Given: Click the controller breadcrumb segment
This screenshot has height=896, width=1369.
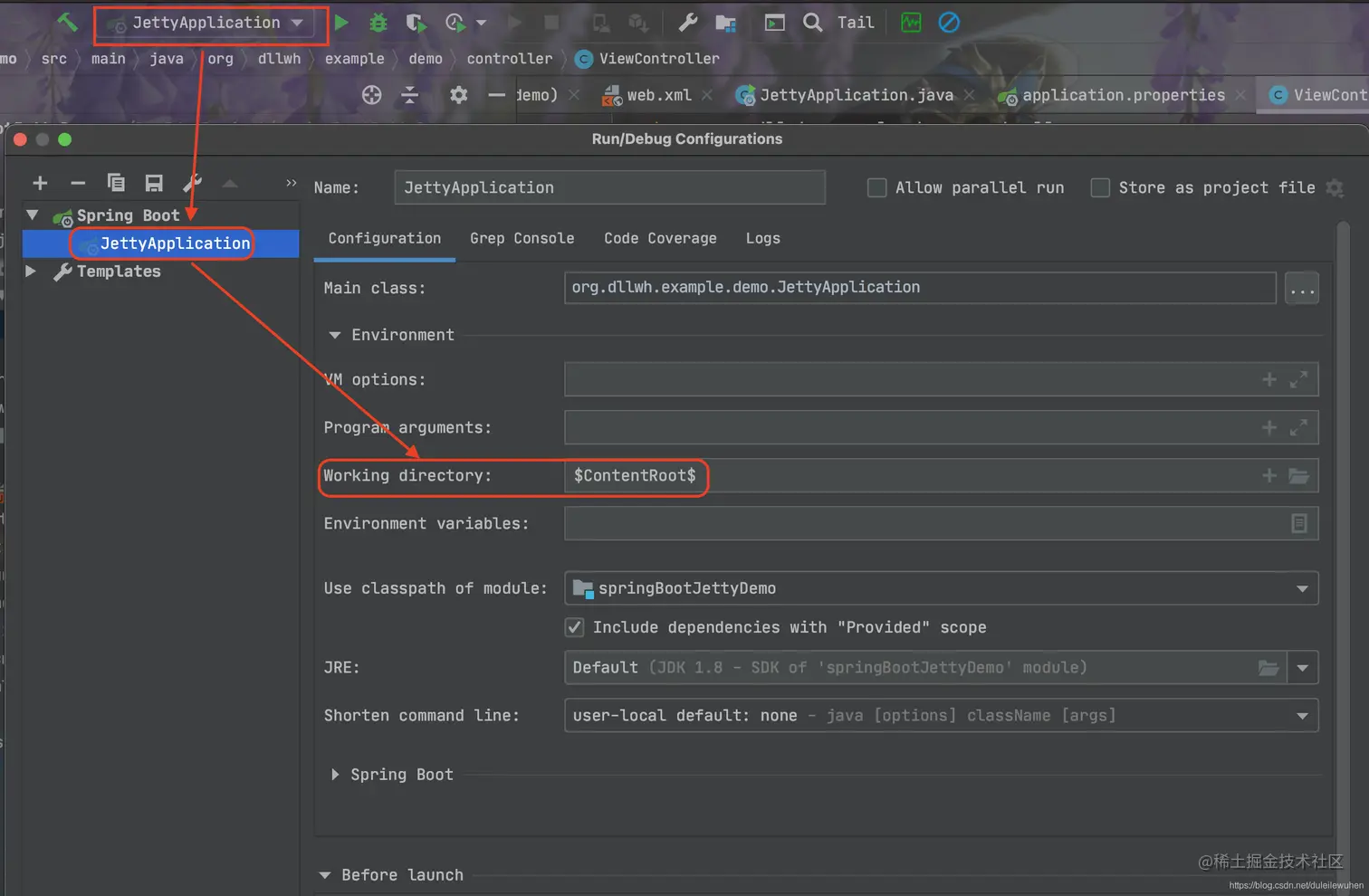Looking at the screenshot, I should (510, 59).
